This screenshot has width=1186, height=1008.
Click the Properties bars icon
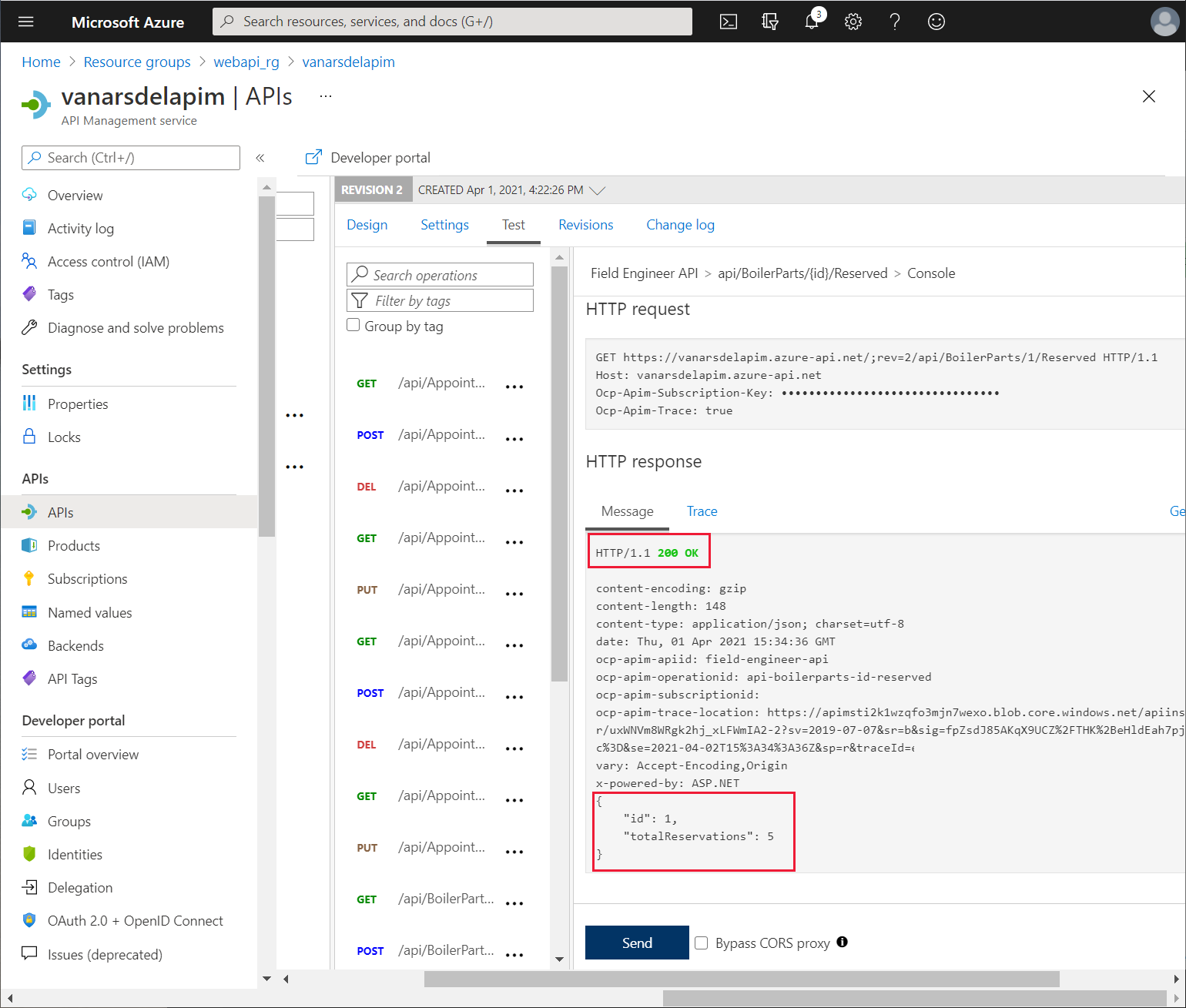tap(29, 404)
